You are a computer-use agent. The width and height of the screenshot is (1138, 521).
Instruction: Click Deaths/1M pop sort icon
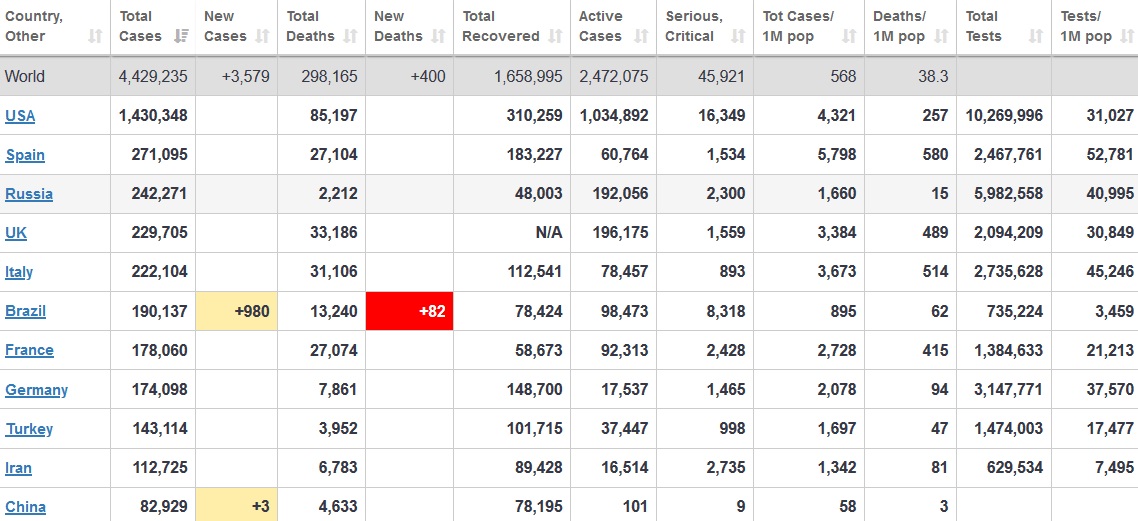tap(941, 36)
